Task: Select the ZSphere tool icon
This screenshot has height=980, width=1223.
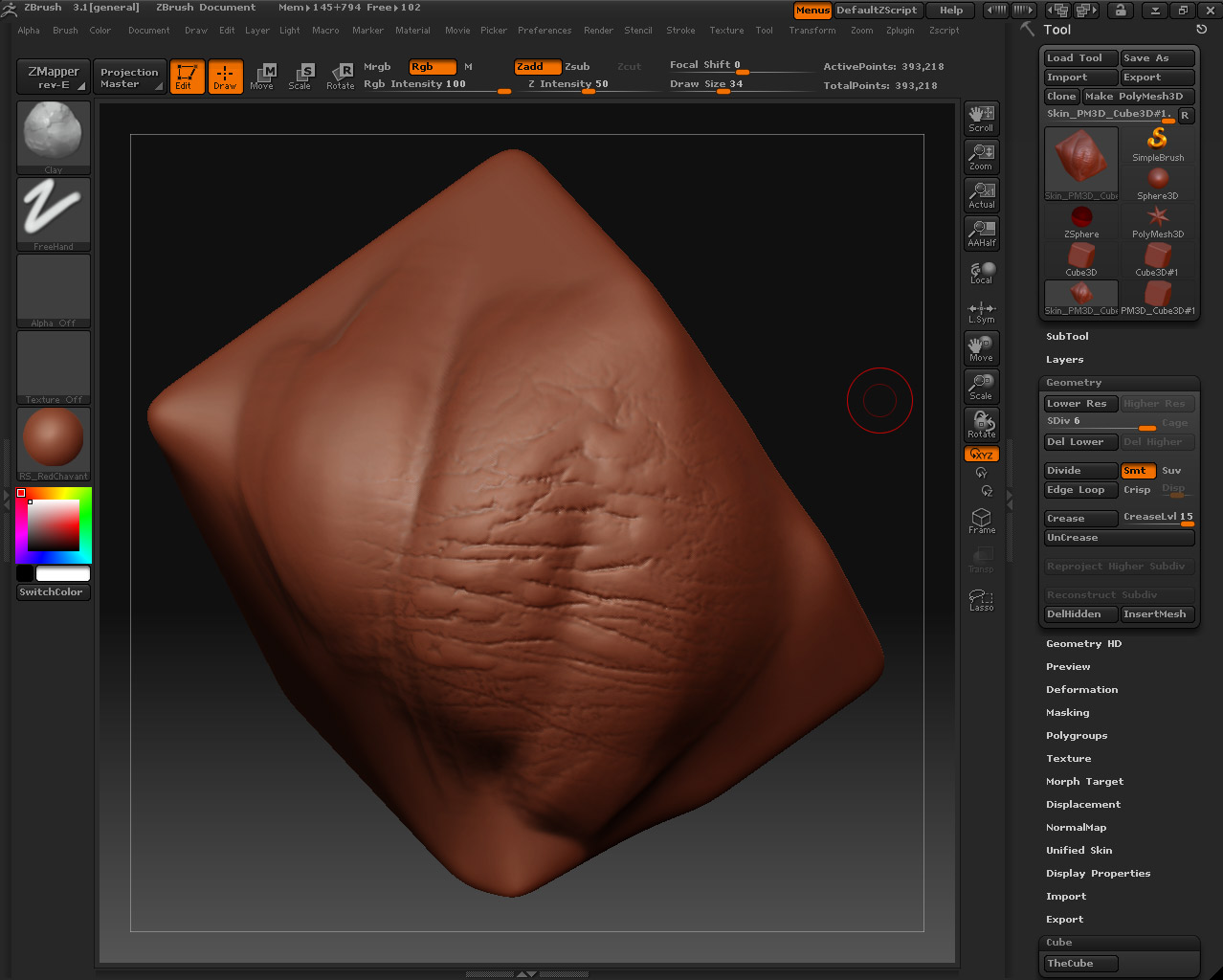Action: coord(1081,221)
